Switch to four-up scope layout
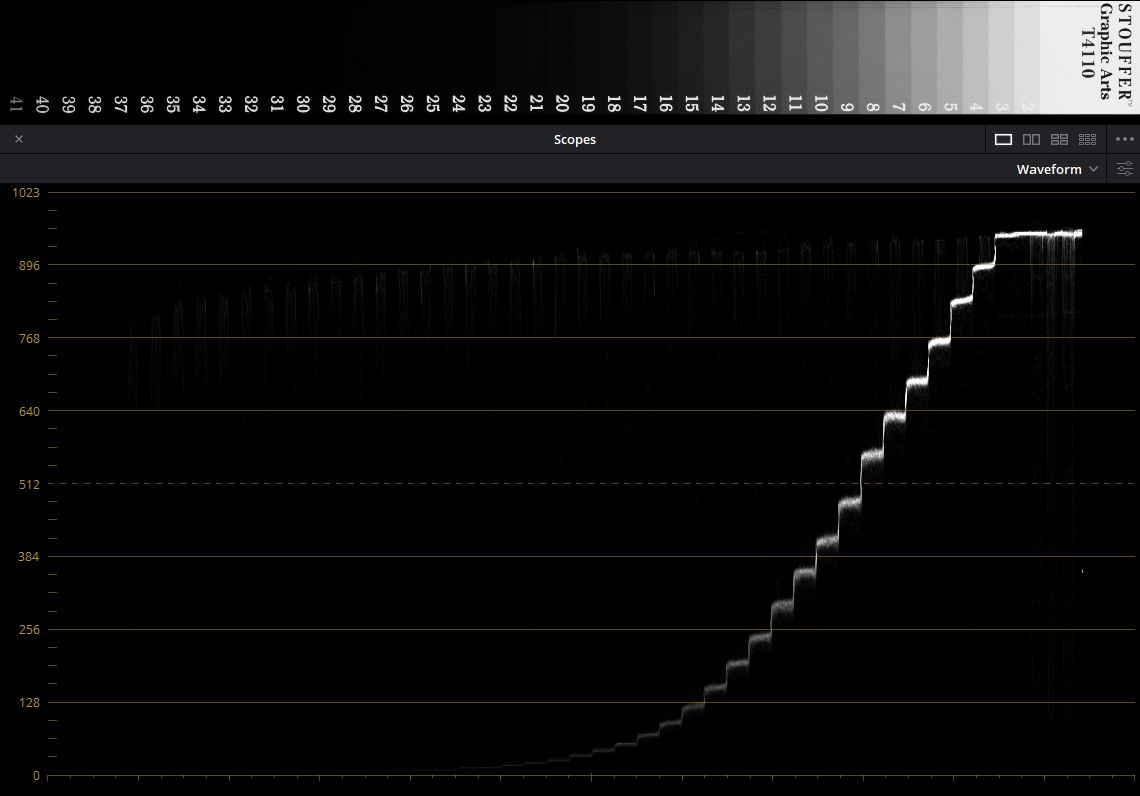This screenshot has height=796, width=1140. click(x=1059, y=139)
